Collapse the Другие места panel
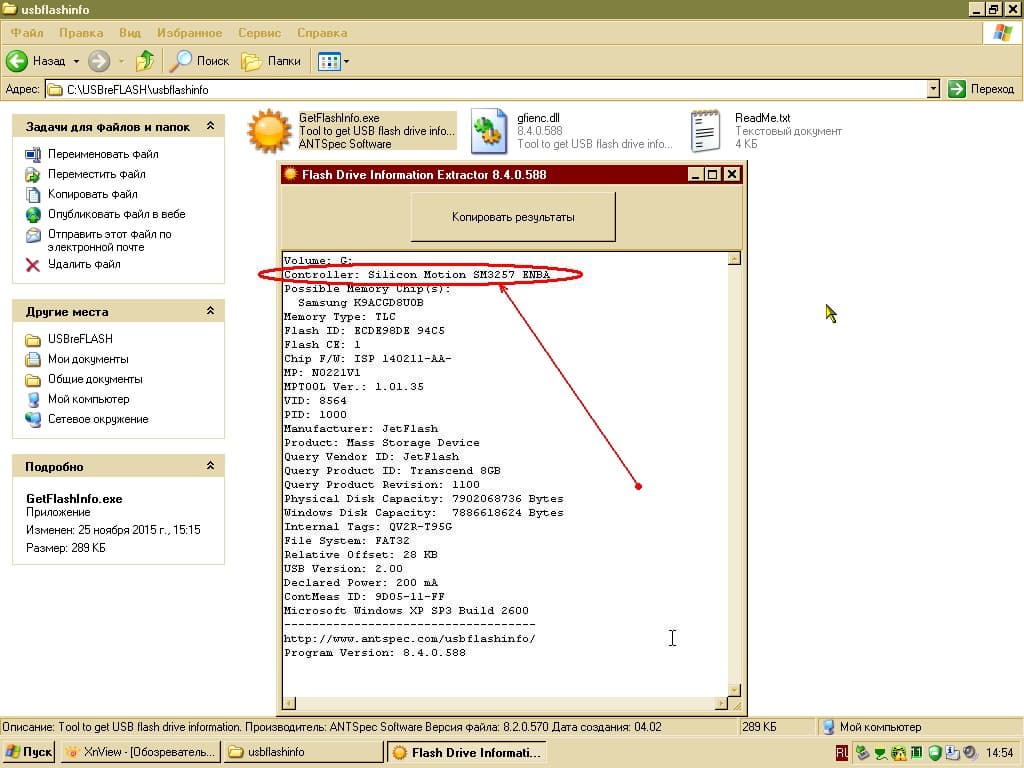 point(210,311)
